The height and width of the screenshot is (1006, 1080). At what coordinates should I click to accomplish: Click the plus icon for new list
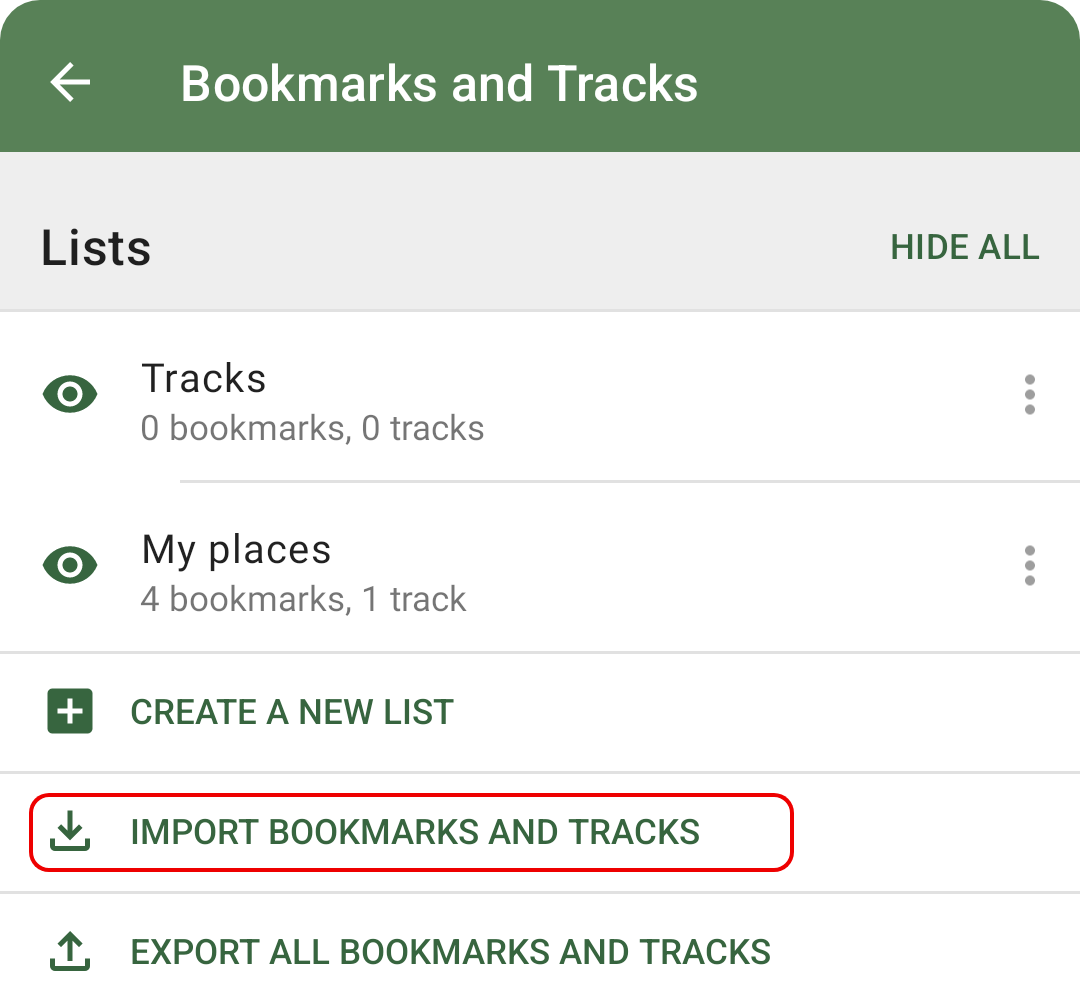70,711
